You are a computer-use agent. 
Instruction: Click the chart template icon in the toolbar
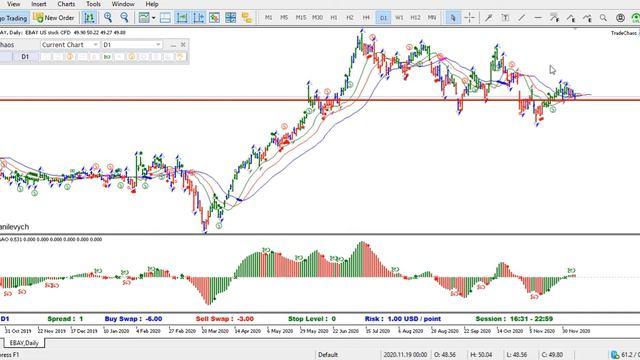pos(144,18)
